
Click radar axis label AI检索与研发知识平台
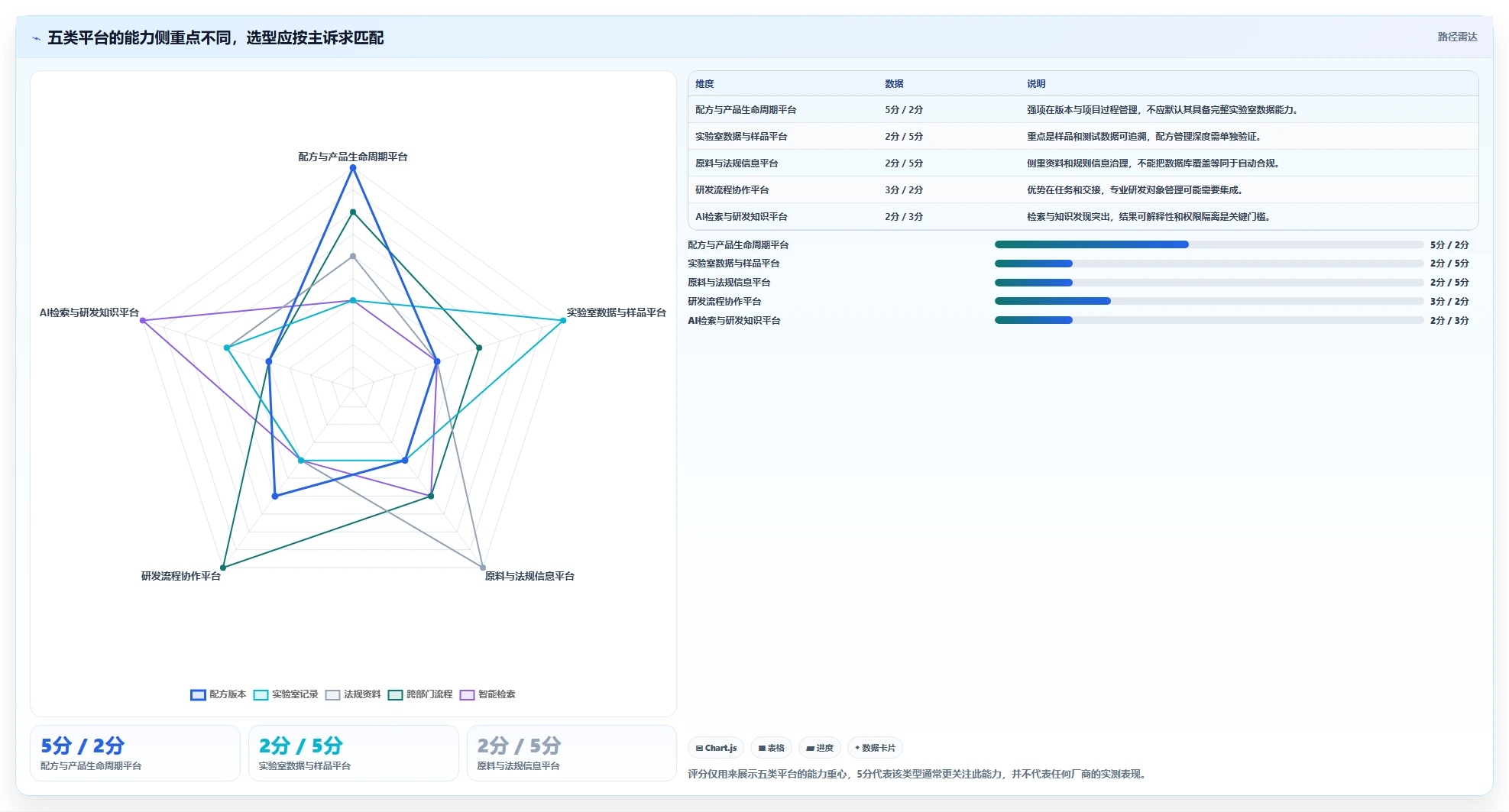[89, 312]
